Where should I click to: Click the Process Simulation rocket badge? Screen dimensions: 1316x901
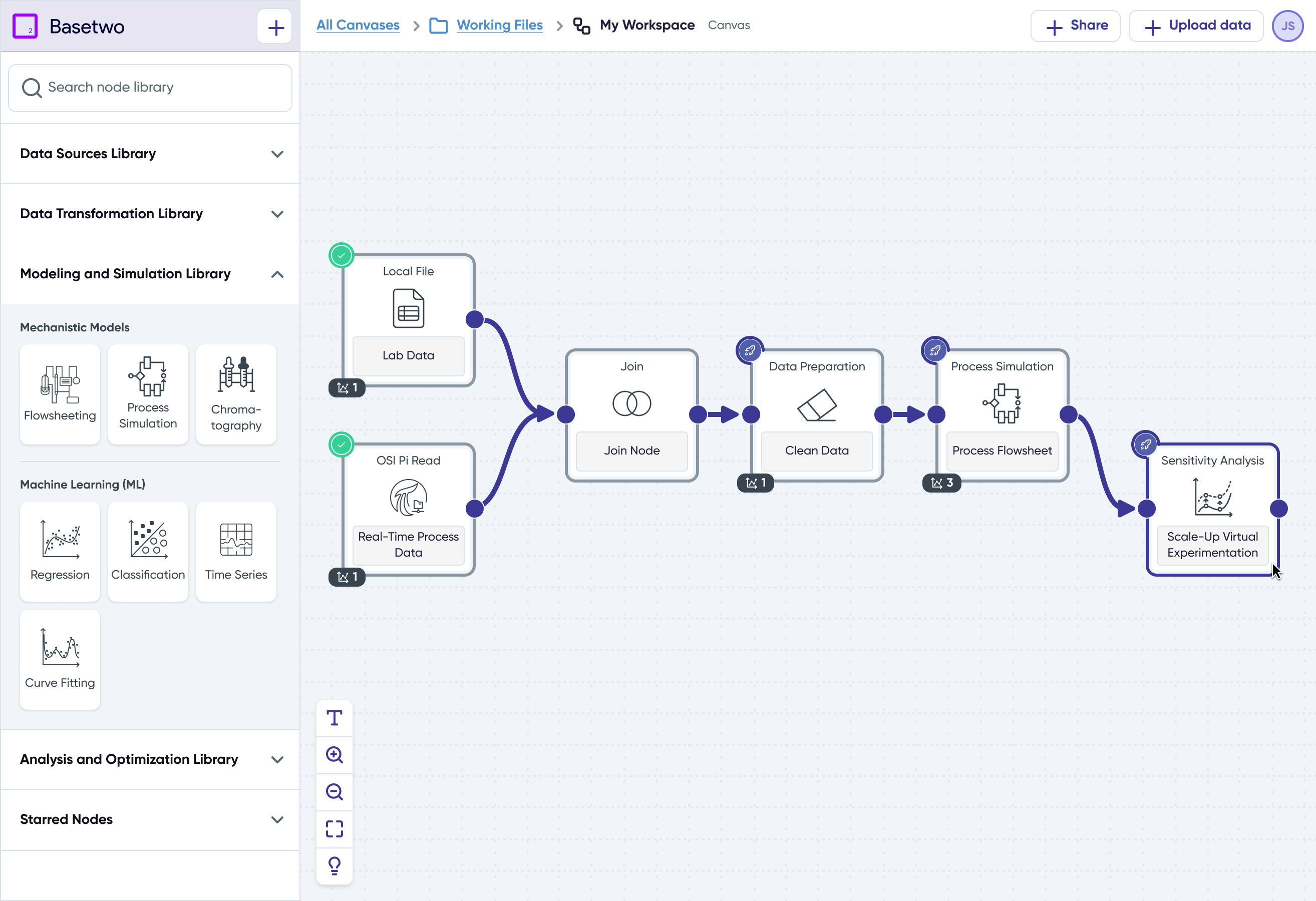coord(935,350)
